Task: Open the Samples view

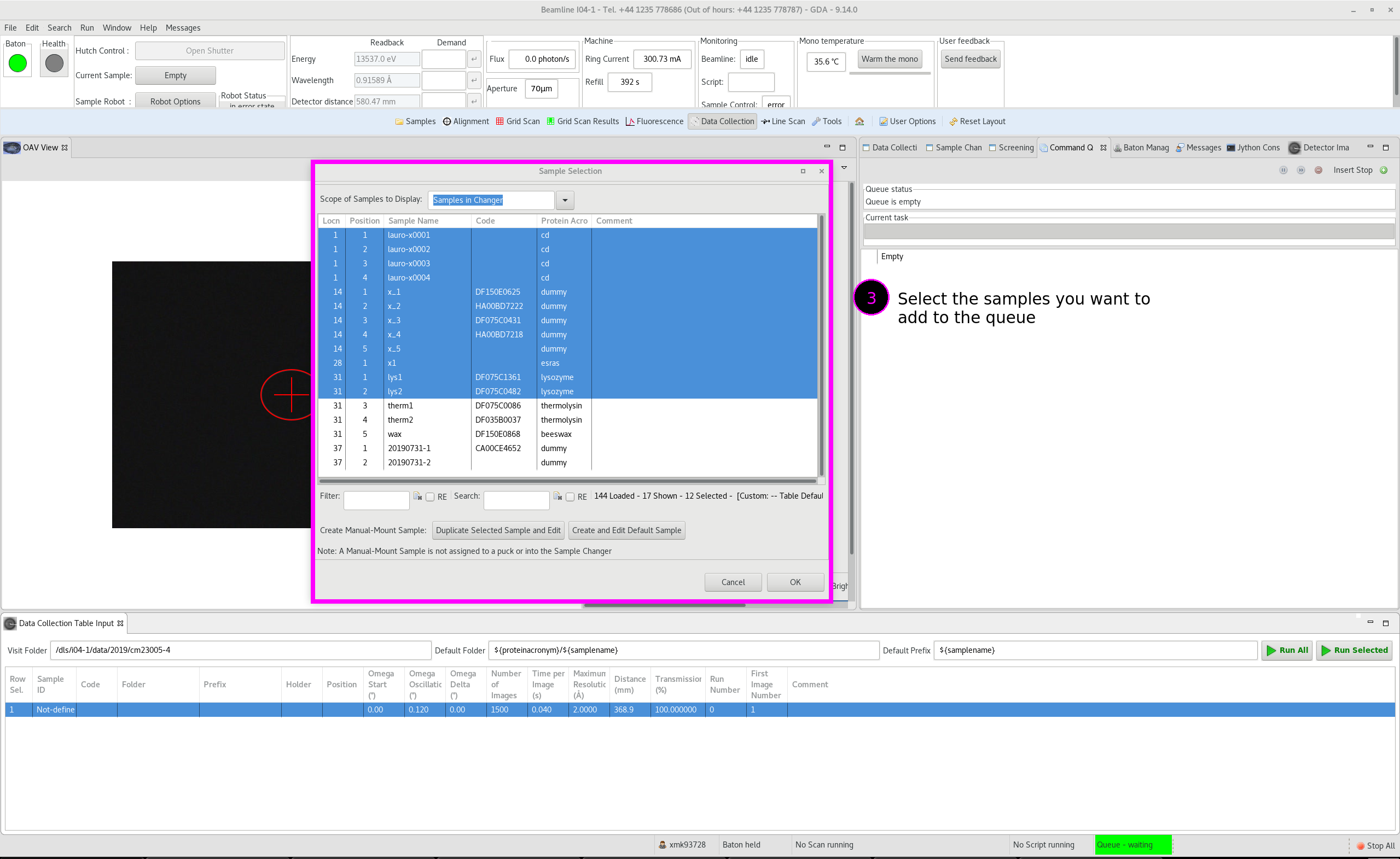Action: coord(415,121)
